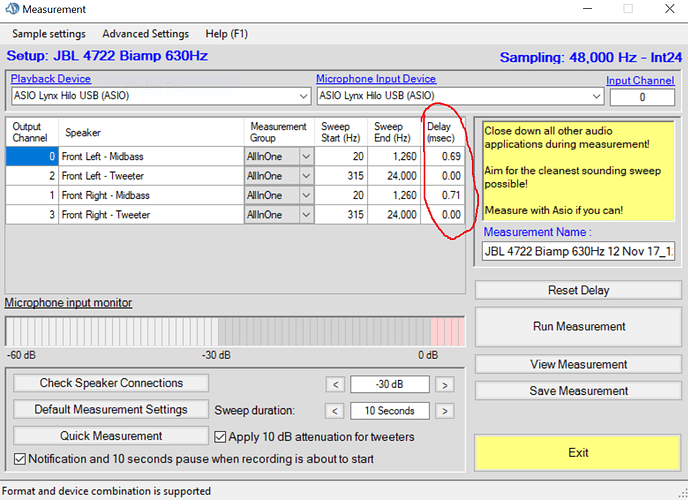Screen dimensions: 688x500
Task: Open the Help (F1) menu
Action: coord(226,33)
